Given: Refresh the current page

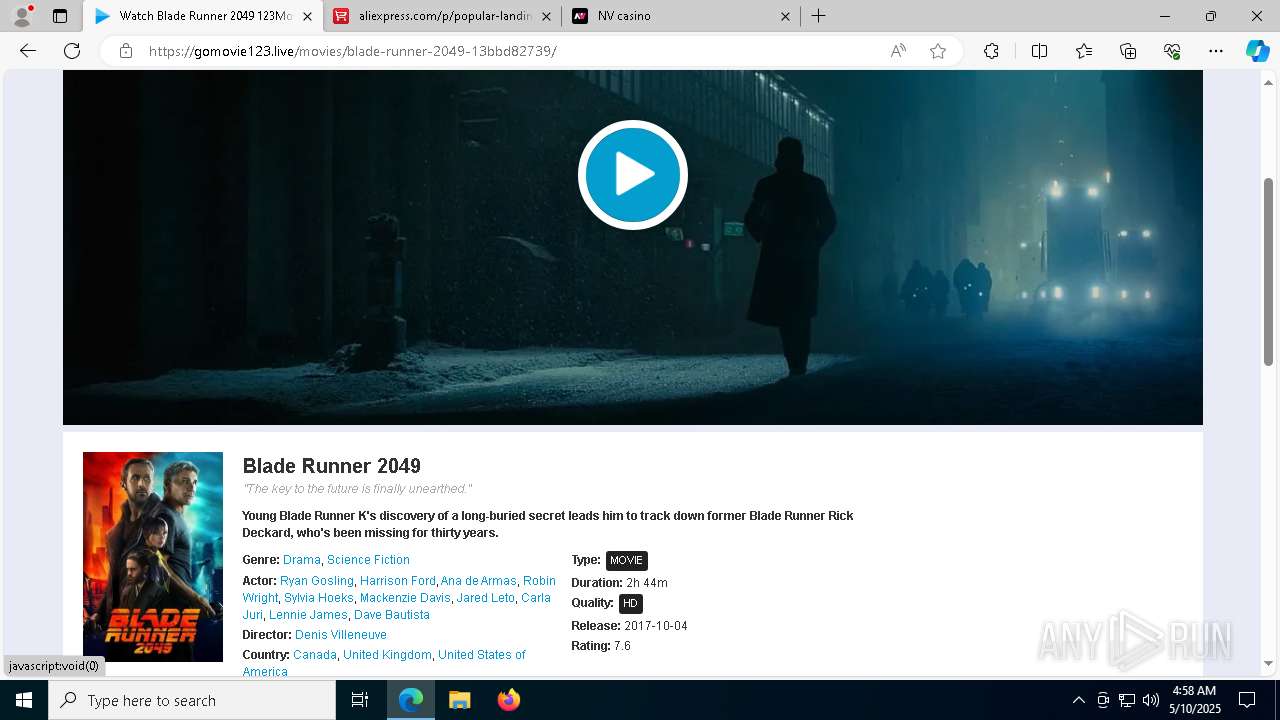Looking at the screenshot, I should coord(72,51).
